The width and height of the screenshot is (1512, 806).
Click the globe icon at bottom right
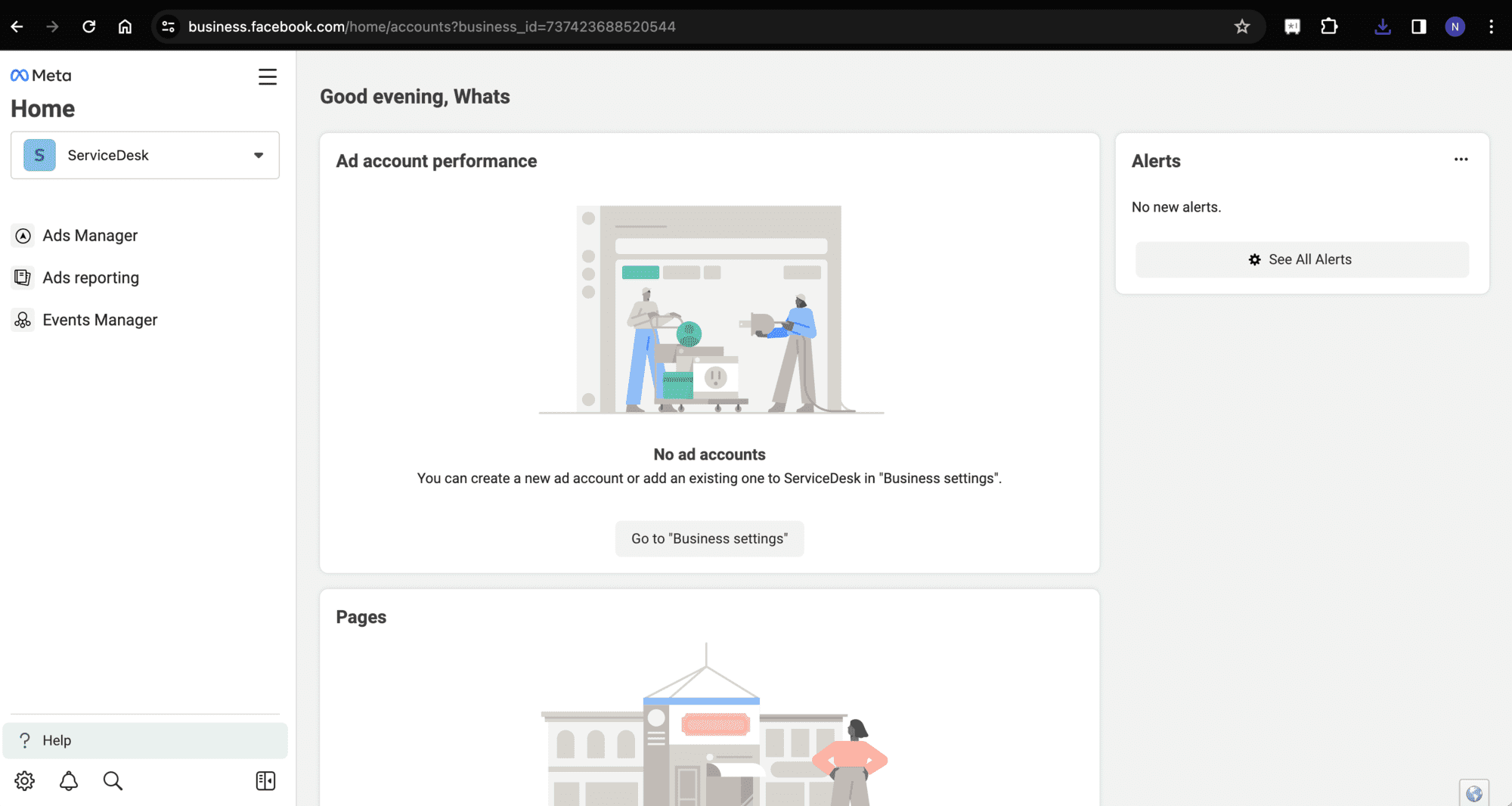1473,793
